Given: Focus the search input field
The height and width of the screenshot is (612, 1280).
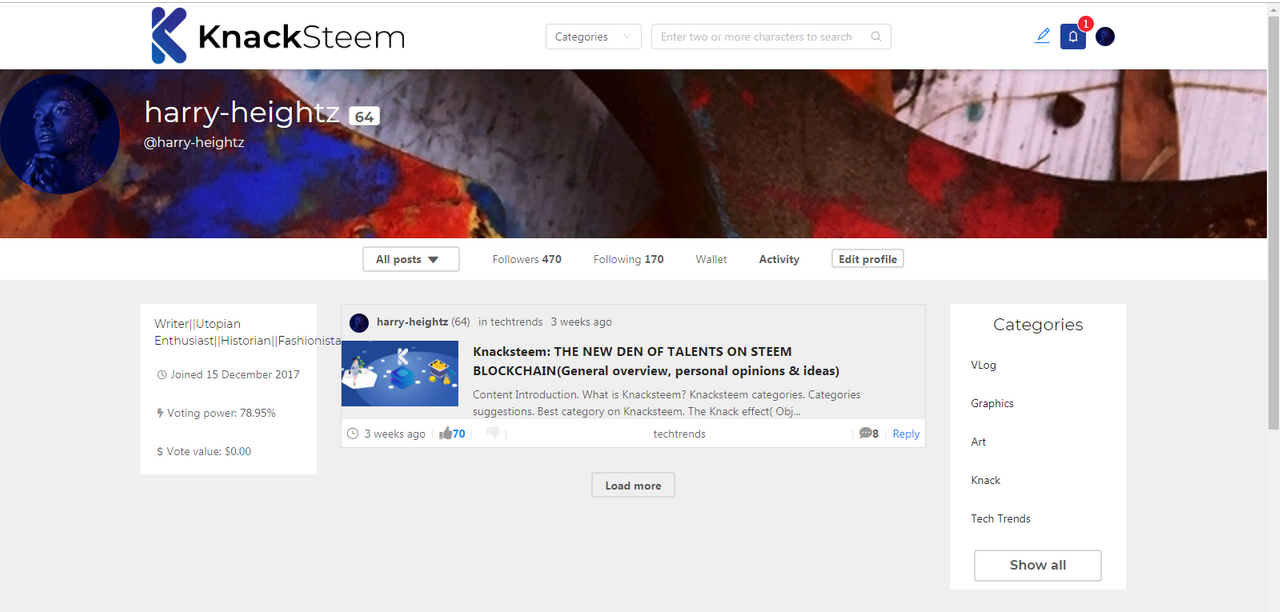Looking at the screenshot, I should 771,37.
